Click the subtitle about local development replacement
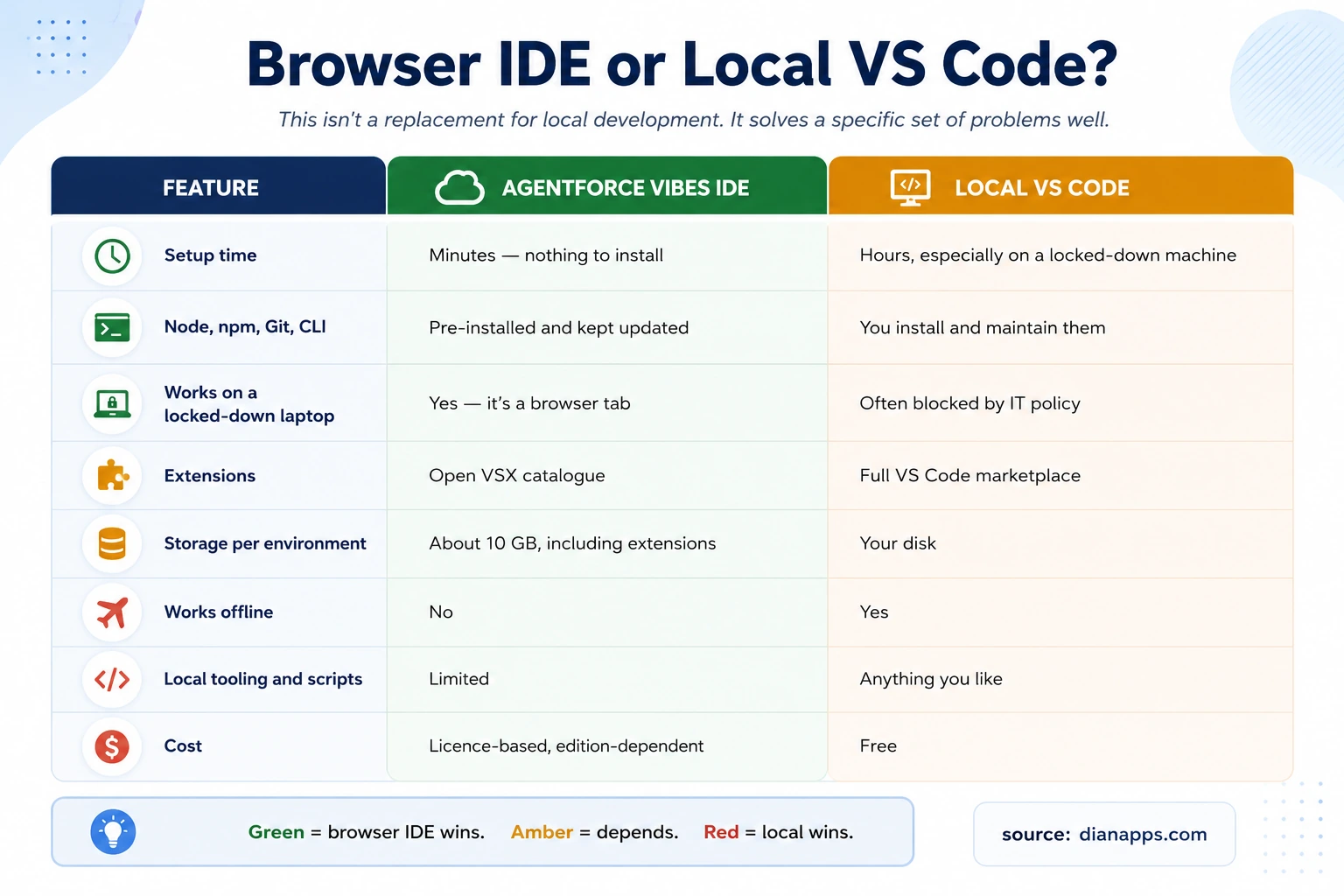Image resolution: width=1344 pixels, height=896 pixels. (x=693, y=120)
